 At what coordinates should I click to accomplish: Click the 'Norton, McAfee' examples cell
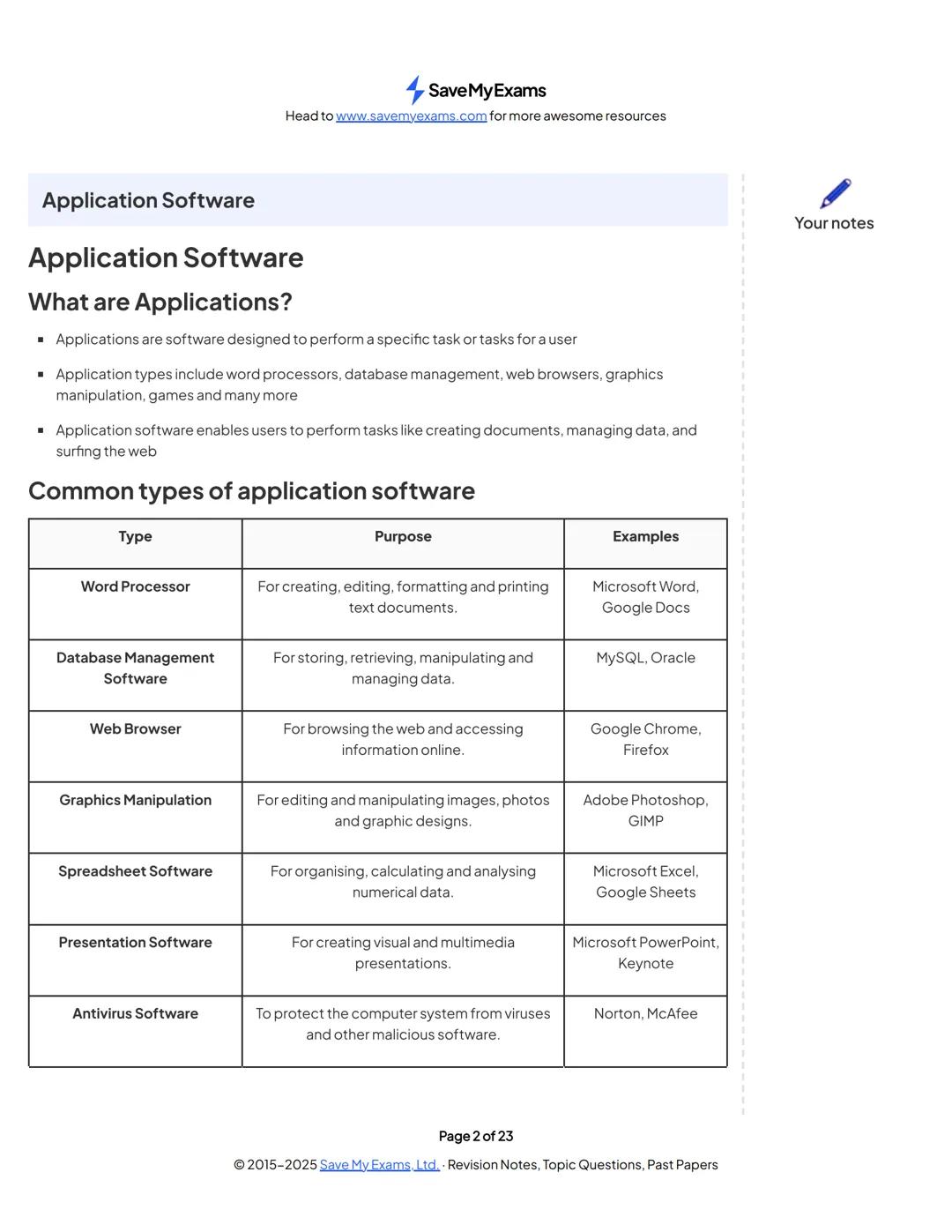pyautogui.click(x=645, y=1014)
